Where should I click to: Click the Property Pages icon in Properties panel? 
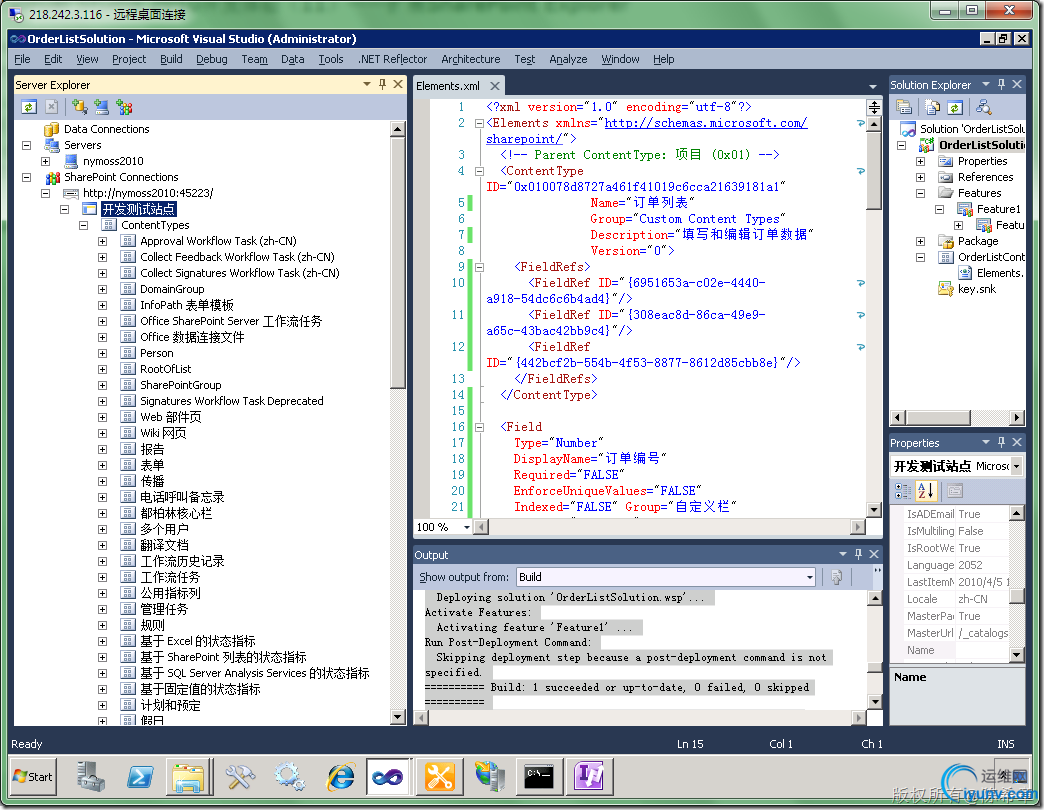(955, 491)
